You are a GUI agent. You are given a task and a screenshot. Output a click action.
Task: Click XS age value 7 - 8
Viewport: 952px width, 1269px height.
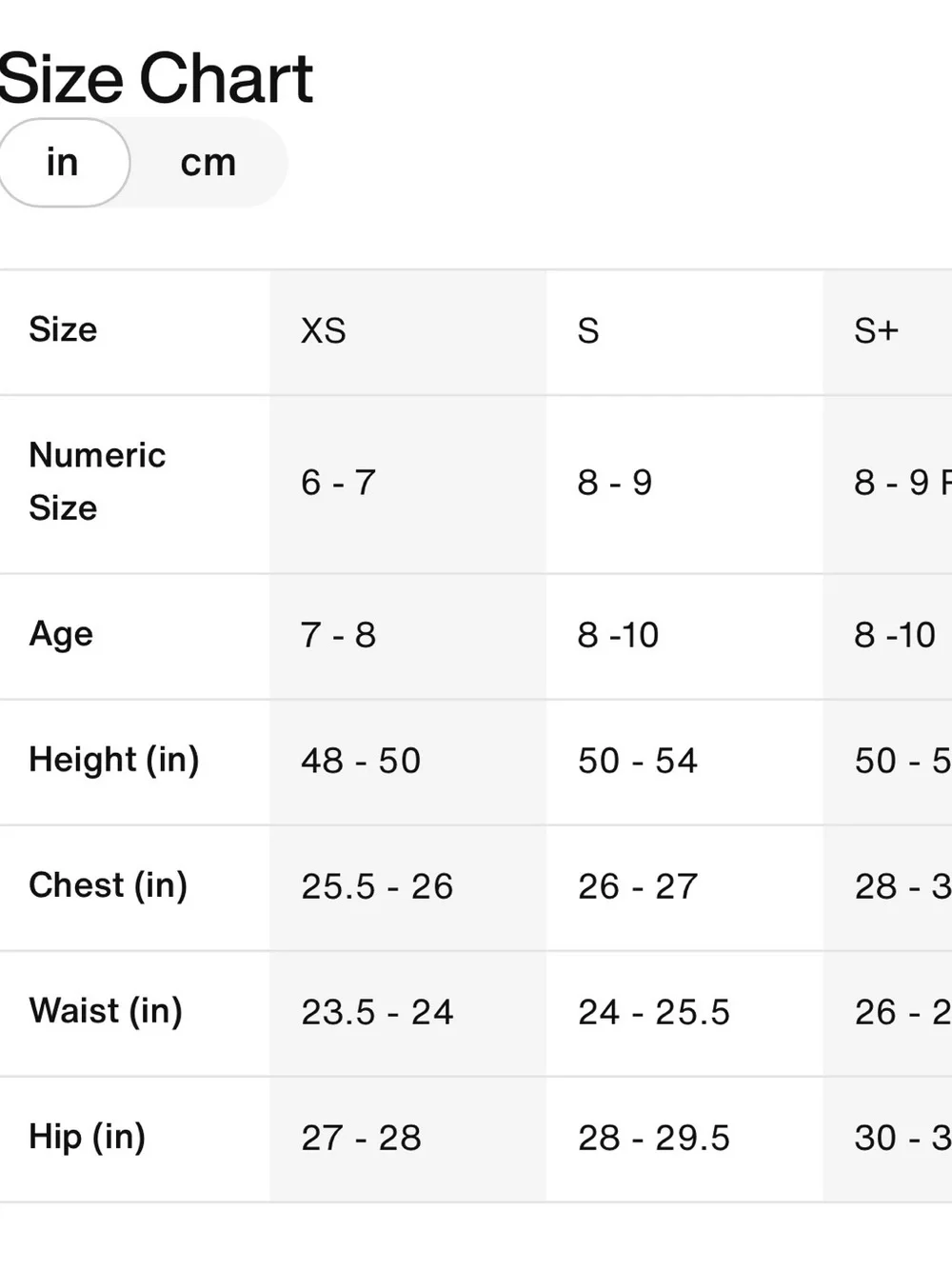pos(338,635)
